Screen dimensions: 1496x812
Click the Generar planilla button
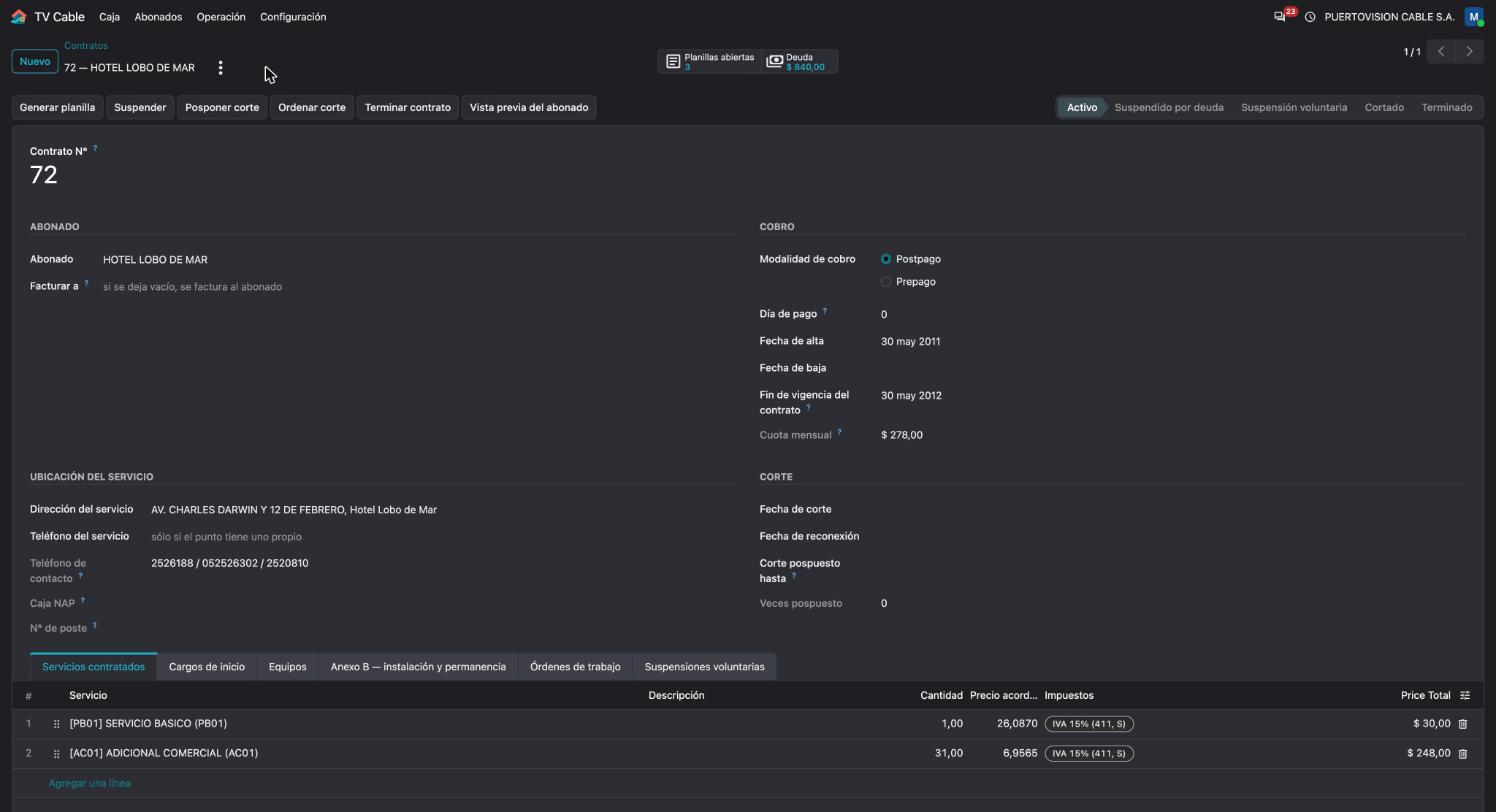point(57,108)
